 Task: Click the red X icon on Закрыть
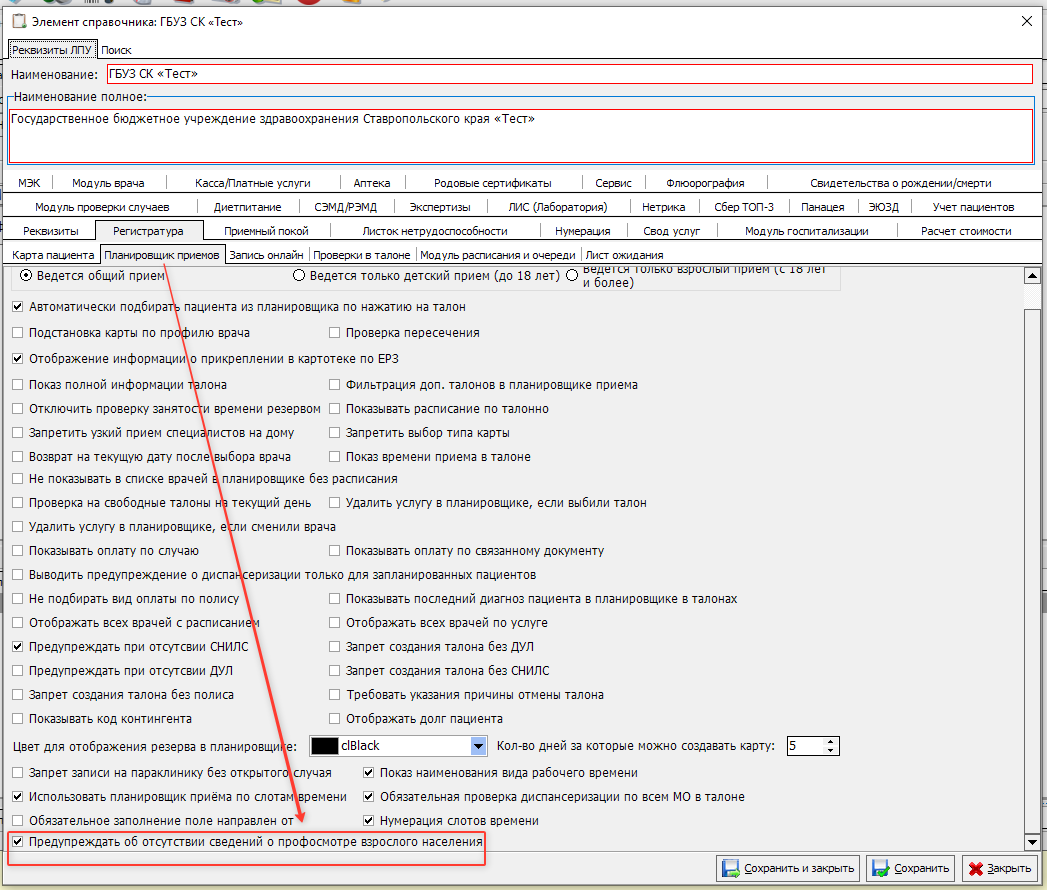tap(976, 868)
